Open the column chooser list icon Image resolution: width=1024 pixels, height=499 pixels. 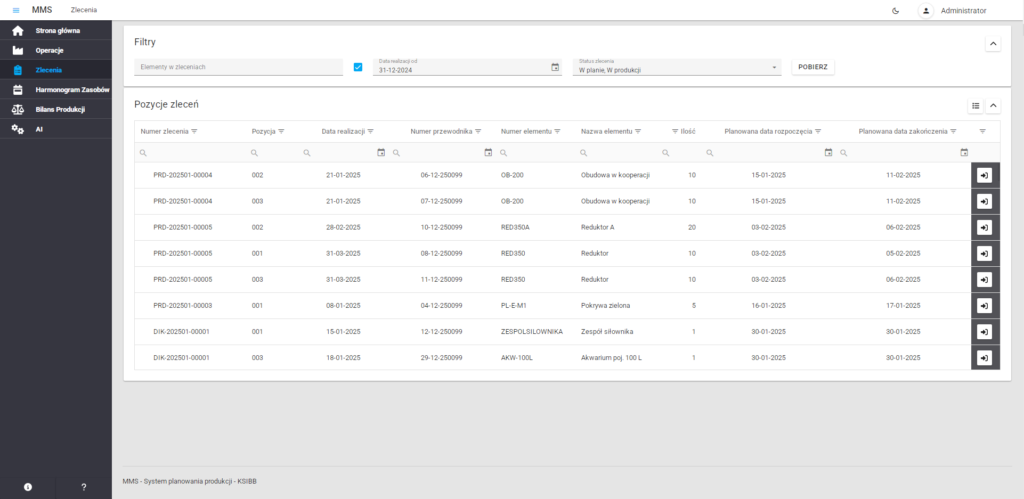tap(975, 105)
